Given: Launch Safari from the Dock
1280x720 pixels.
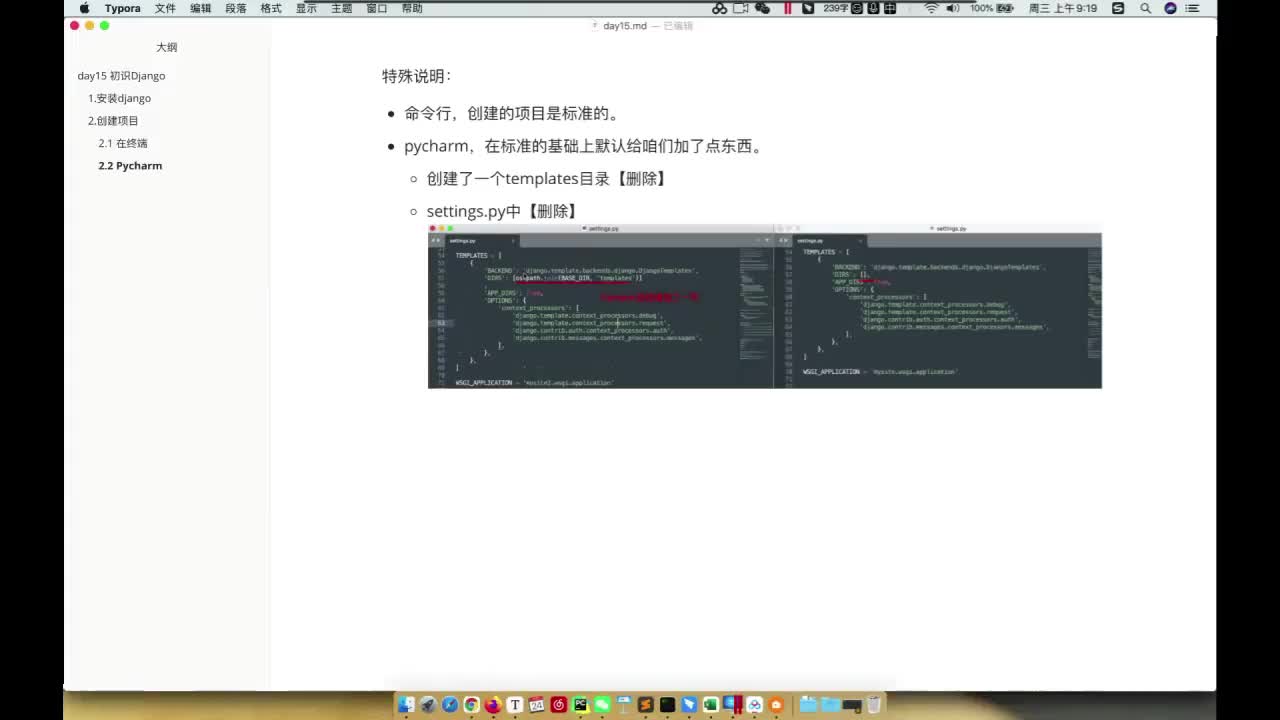Looking at the screenshot, I should tap(450, 705).
